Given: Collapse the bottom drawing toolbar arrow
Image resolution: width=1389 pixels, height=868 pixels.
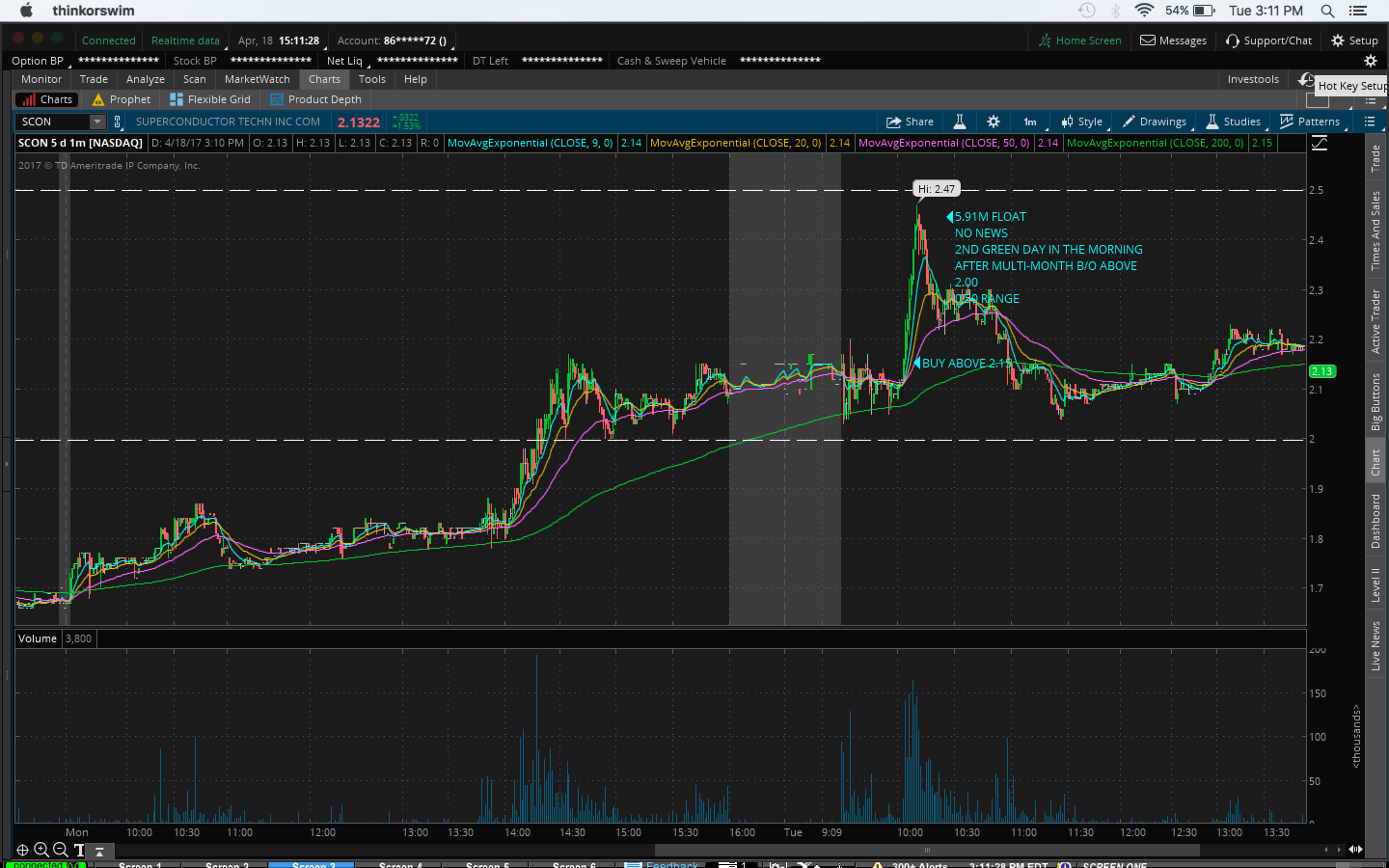Looking at the screenshot, I should point(99,851).
